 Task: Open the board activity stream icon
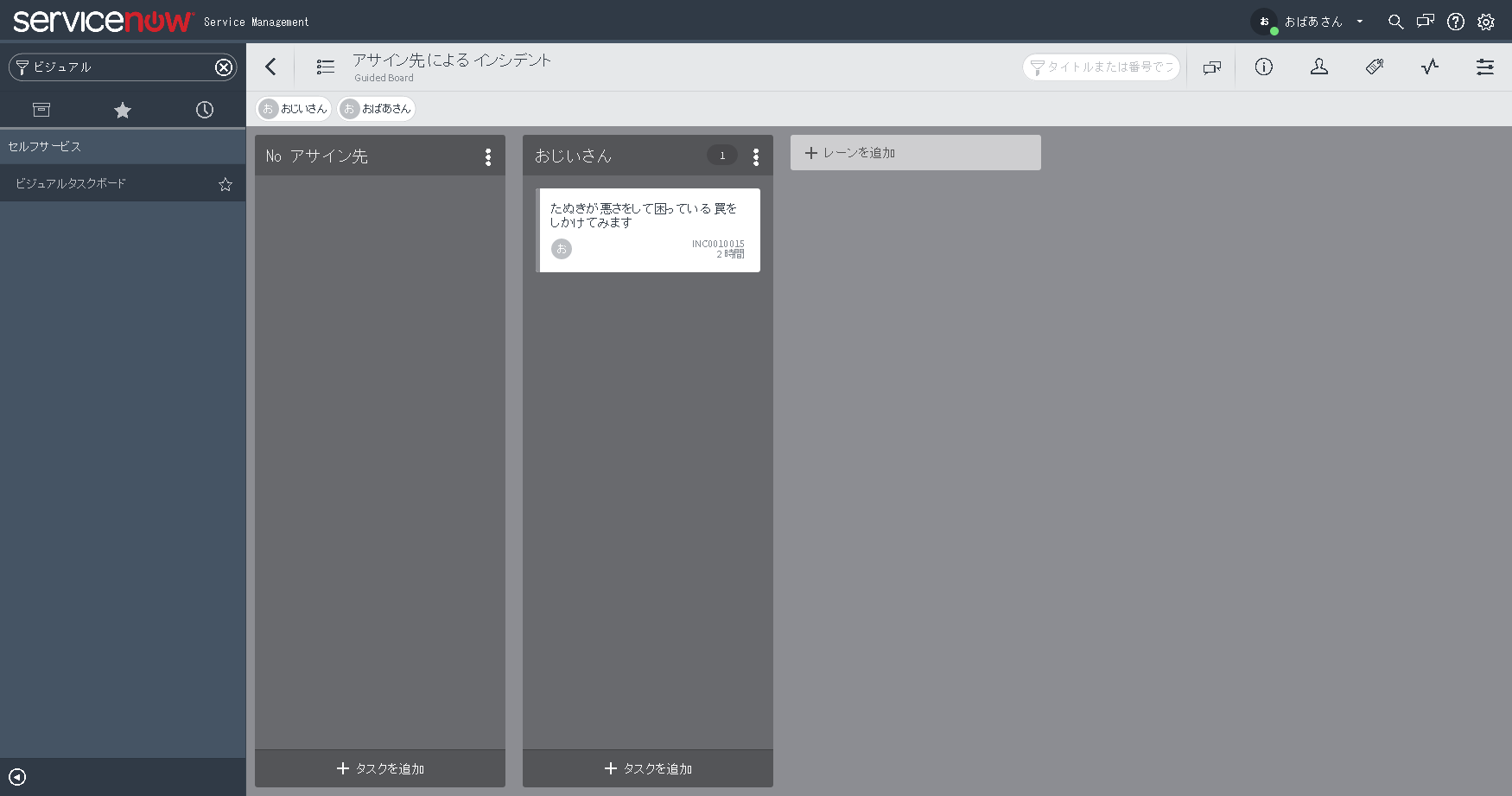(1430, 67)
